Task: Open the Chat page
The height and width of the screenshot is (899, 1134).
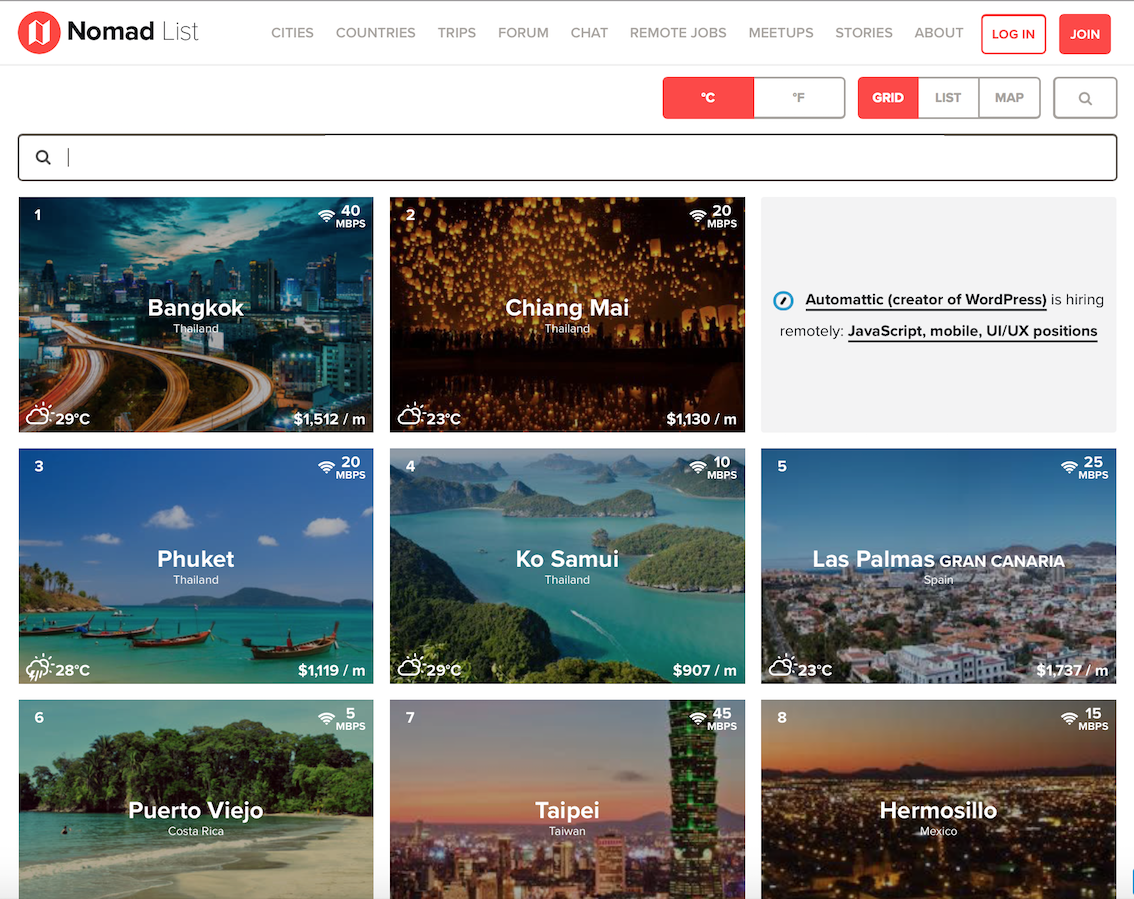Action: coord(589,33)
